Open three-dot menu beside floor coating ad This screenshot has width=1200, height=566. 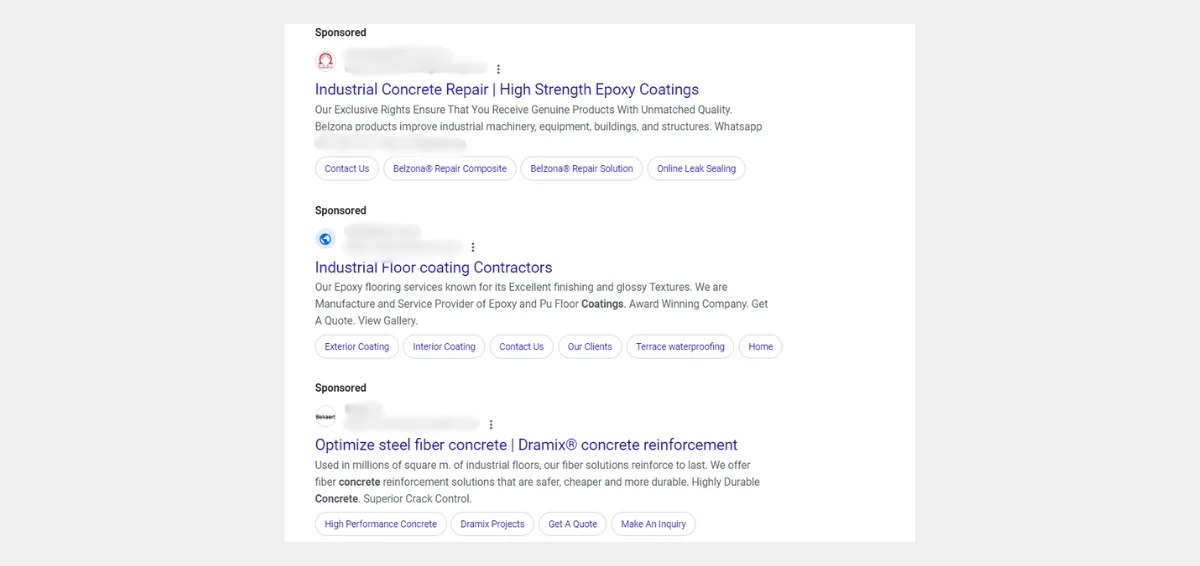pyautogui.click(x=473, y=247)
